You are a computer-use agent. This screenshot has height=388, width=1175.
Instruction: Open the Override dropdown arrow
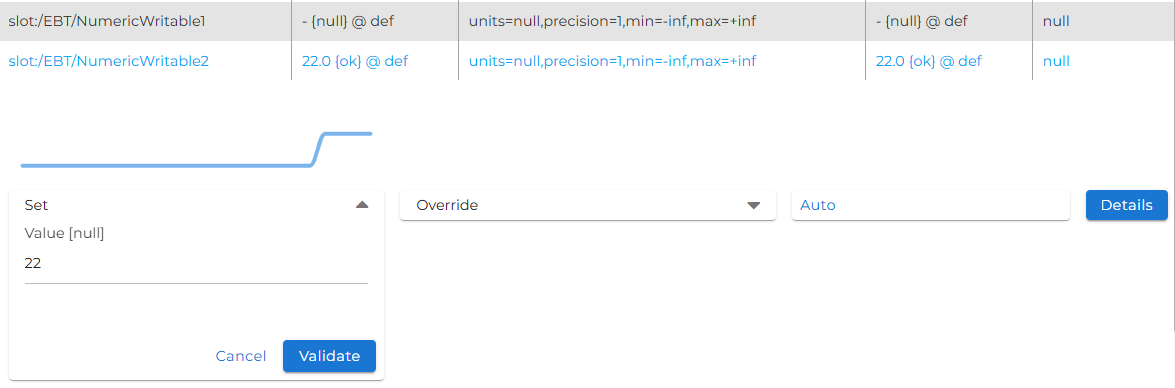point(754,205)
